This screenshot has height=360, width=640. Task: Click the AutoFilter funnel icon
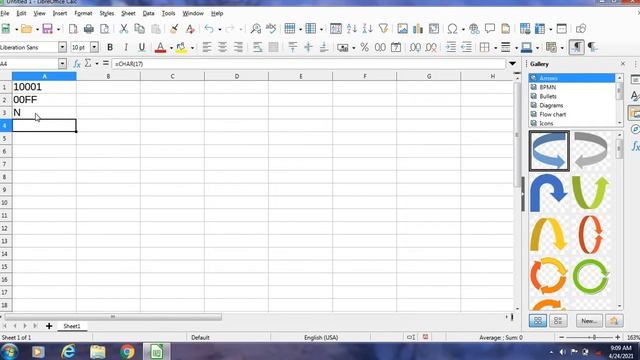[383, 29]
